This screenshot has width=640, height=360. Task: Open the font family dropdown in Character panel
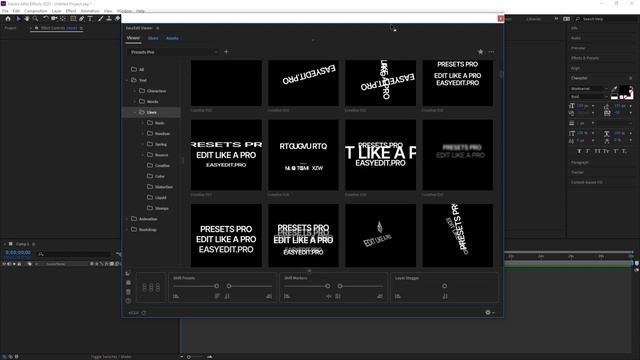[x=589, y=88]
